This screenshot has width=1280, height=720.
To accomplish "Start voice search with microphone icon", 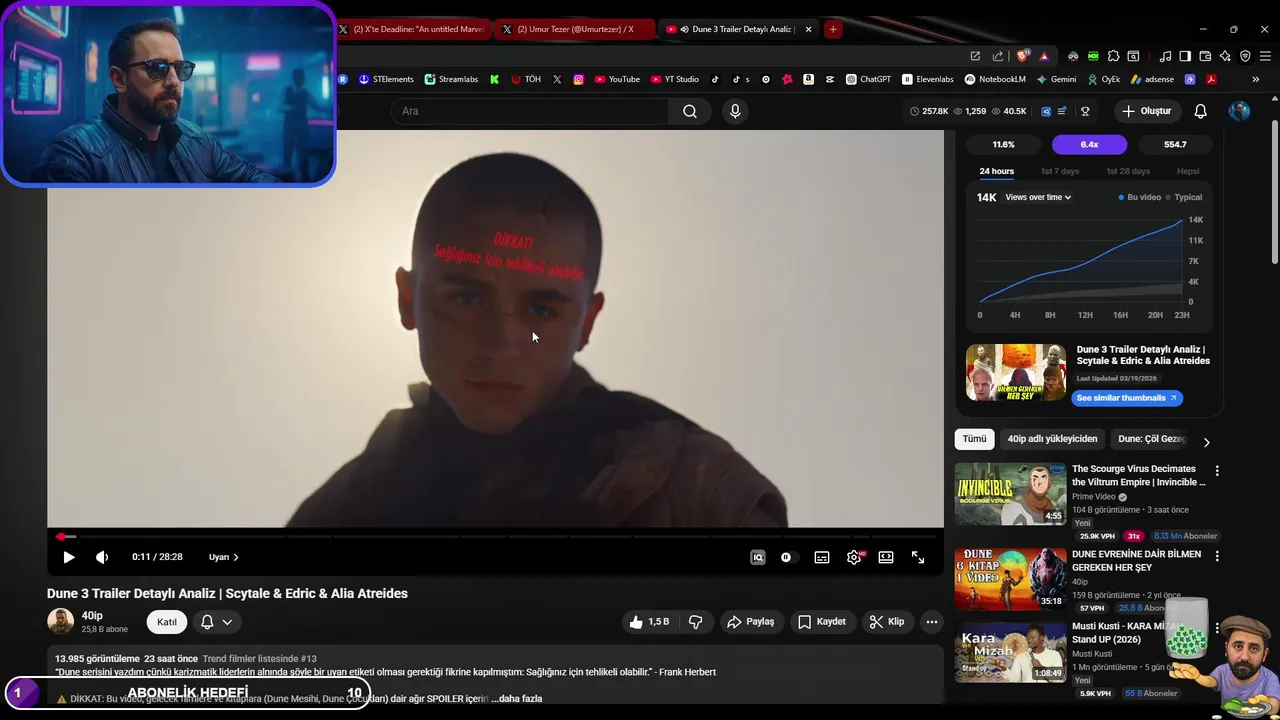I will pyautogui.click(x=735, y=111).
